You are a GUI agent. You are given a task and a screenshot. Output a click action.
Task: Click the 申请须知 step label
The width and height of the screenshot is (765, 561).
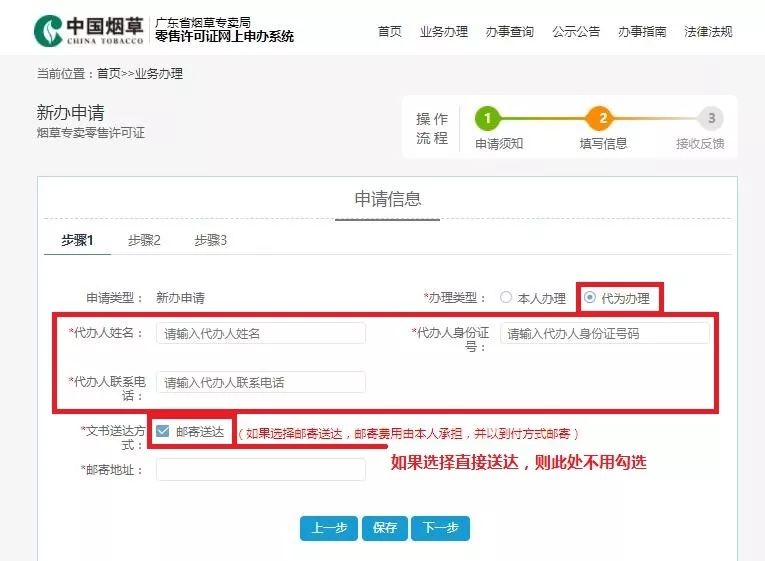point(499,143)
